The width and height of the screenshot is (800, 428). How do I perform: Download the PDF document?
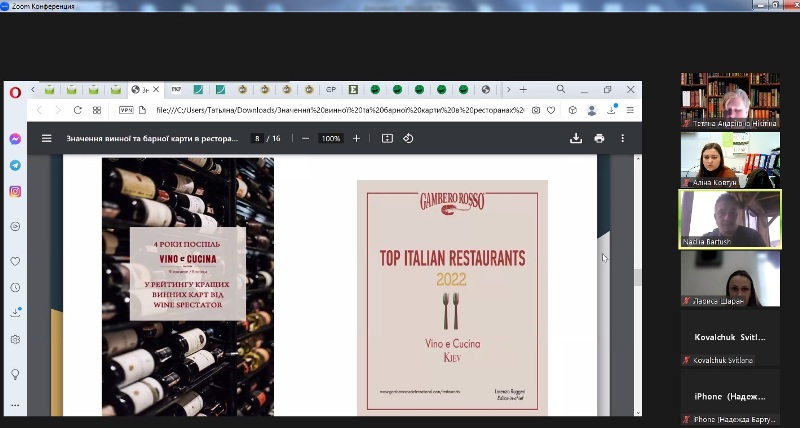[576, 138]
